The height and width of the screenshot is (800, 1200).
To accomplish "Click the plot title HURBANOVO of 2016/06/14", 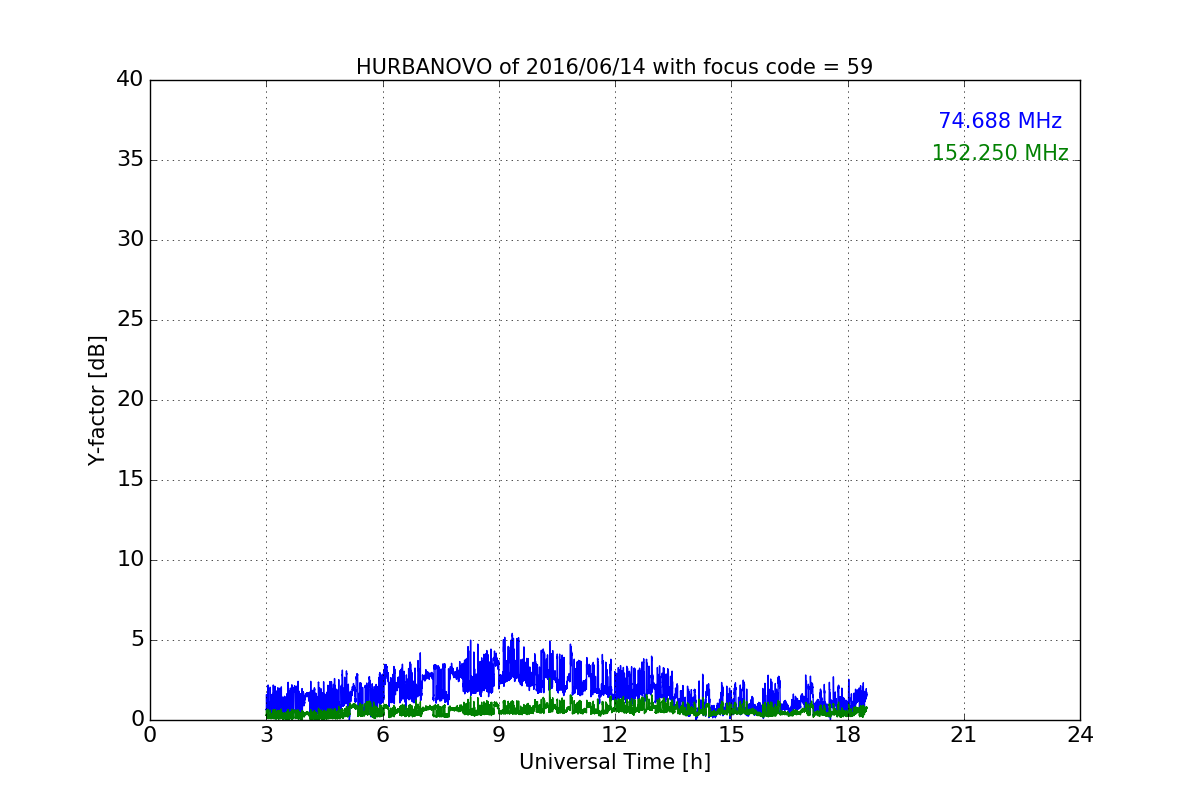I will 614,67.
